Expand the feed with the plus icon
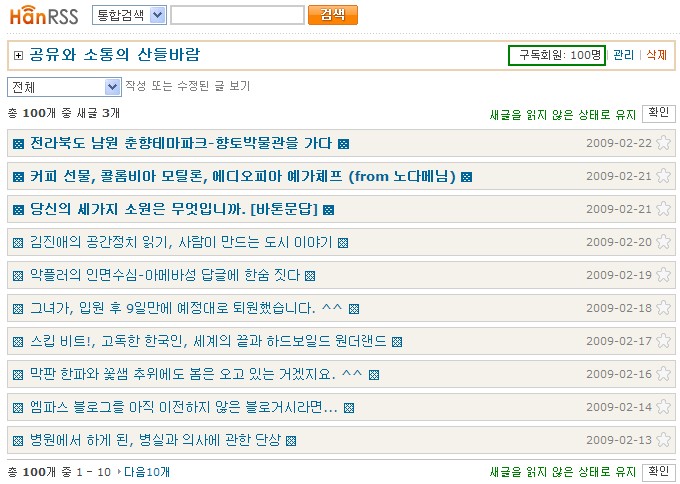Screen dimensions: 680x484 (x=18, y=56)
